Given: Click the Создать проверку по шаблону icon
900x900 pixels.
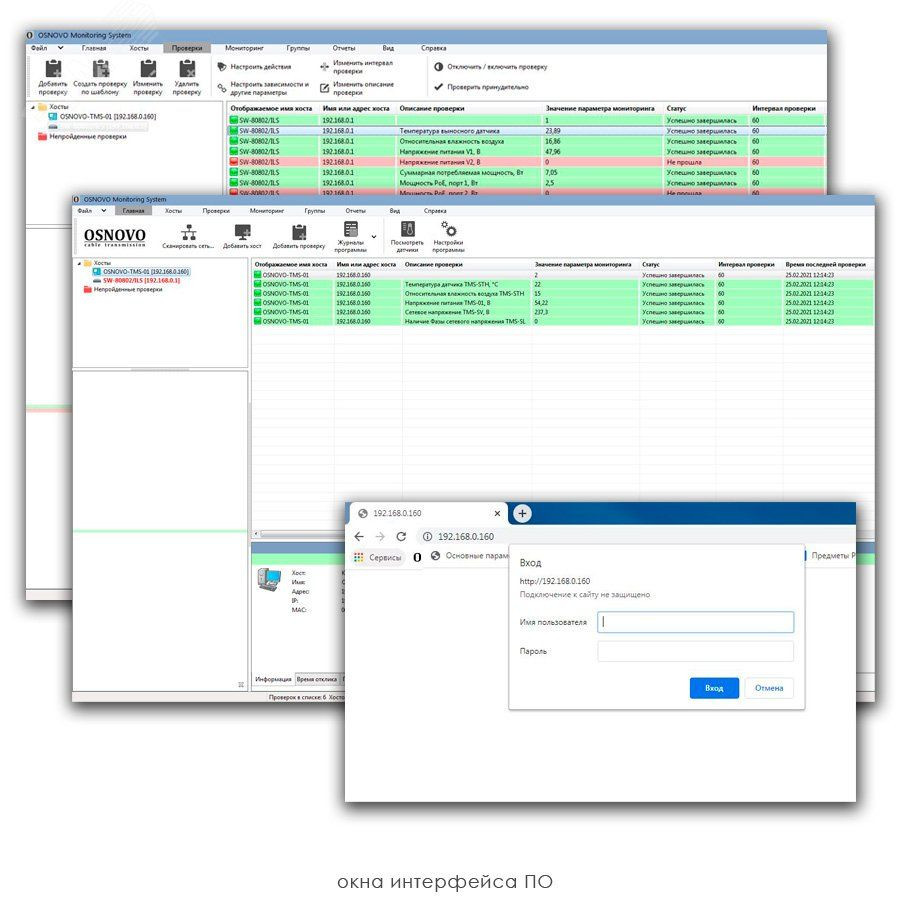Looking at the screenshot, I should coord(100,70).
